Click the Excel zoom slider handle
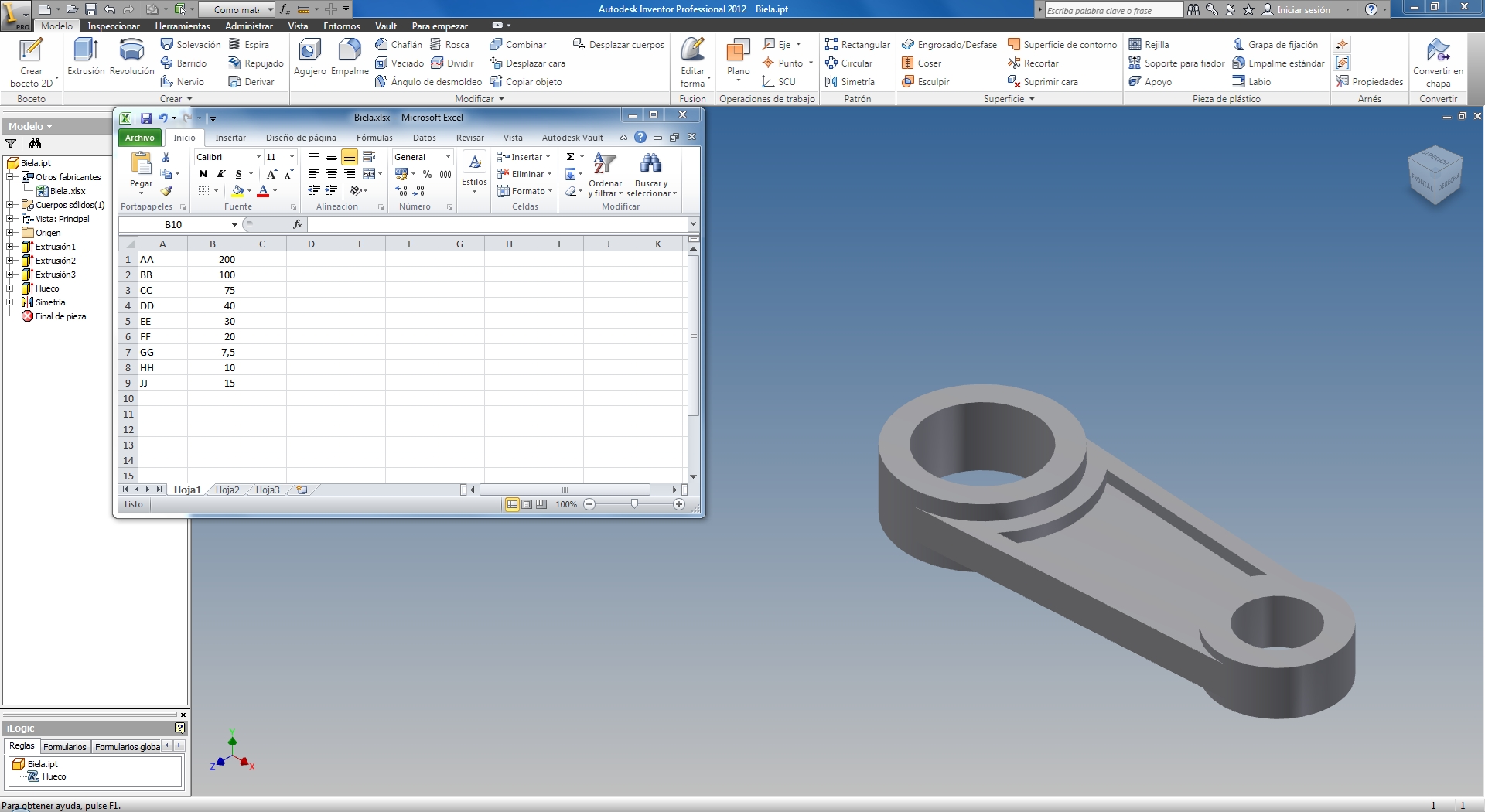 pyautogui.click(x=634, y=503)
